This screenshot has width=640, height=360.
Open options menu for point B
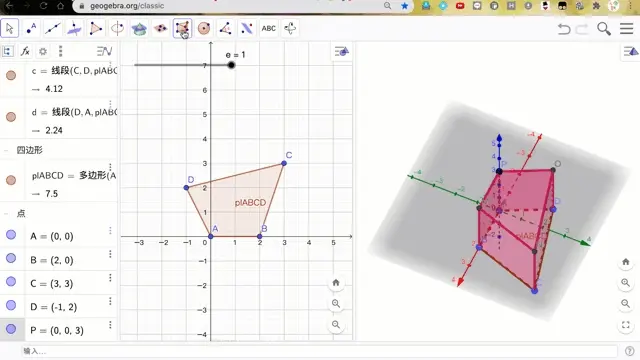[x=110, y=254]
